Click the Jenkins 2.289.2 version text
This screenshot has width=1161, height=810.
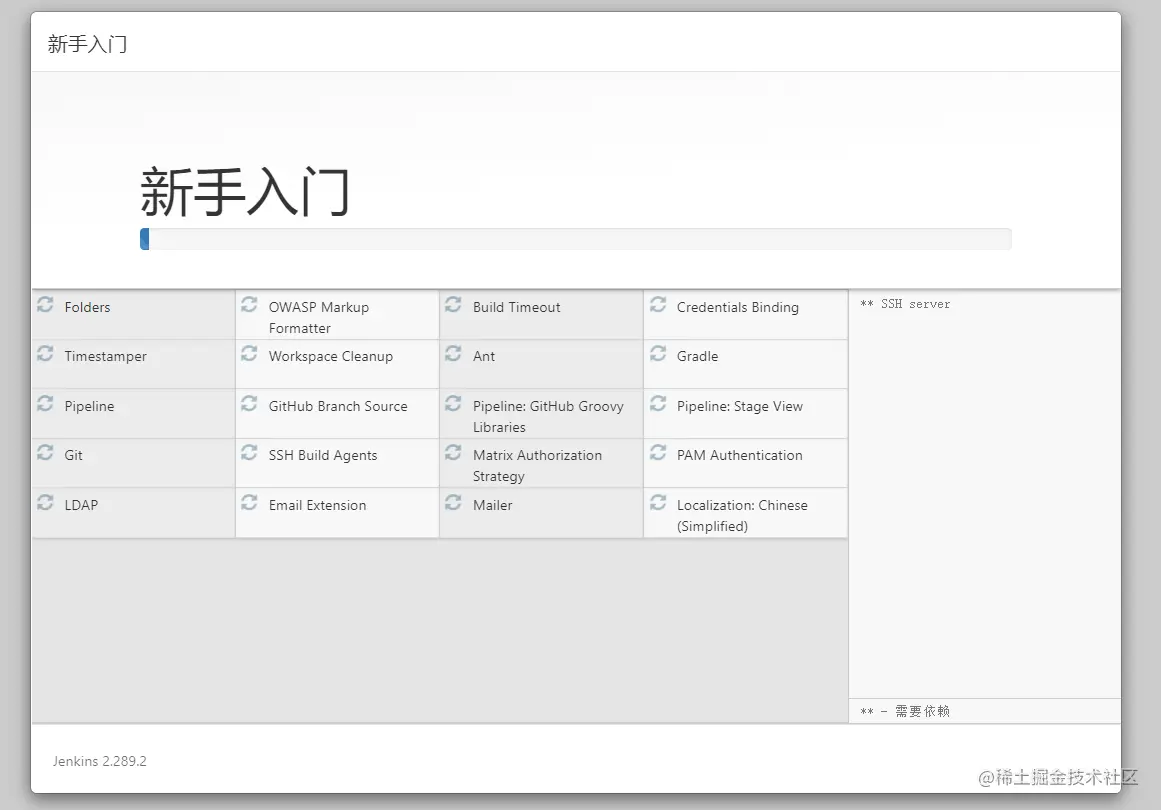click(100, 761)
